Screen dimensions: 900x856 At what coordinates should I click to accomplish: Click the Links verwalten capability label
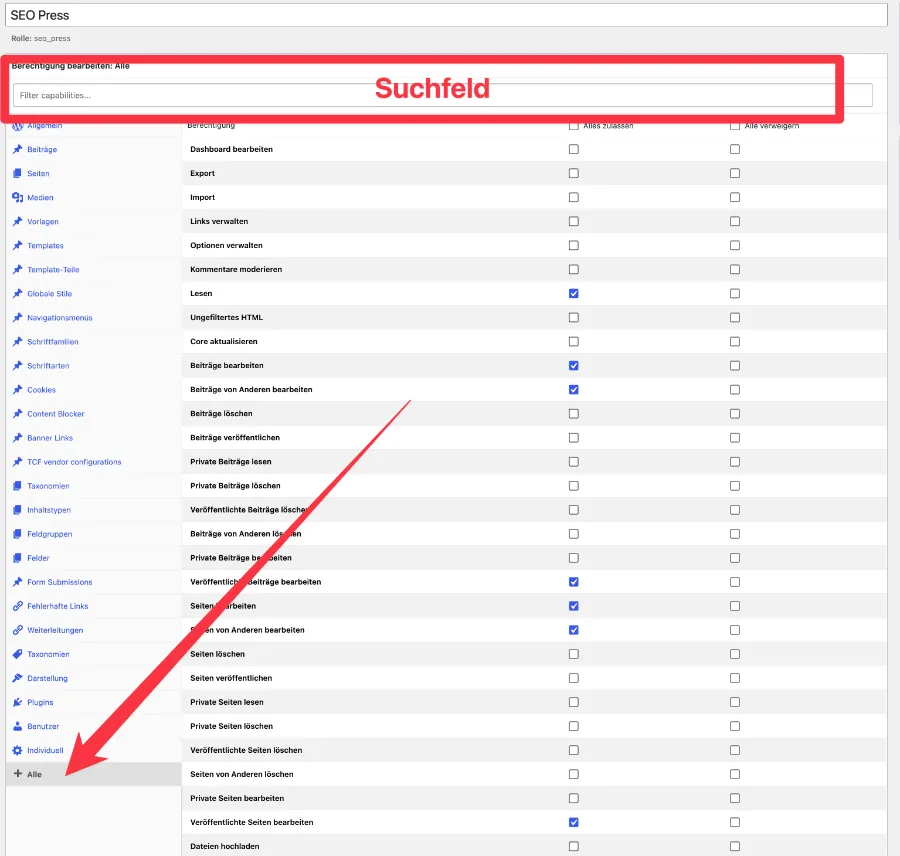(219, 222)
